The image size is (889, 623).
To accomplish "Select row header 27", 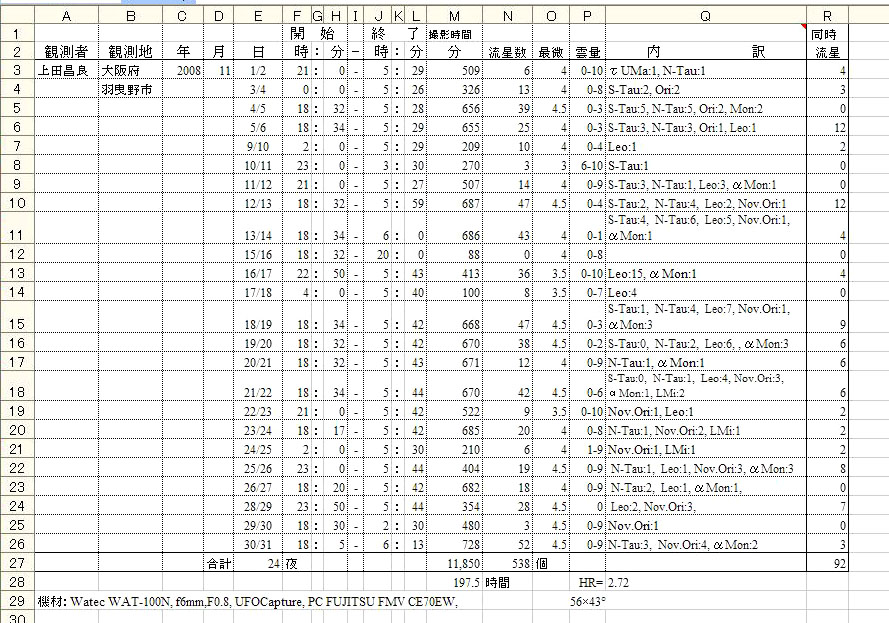I will point(17,563).
